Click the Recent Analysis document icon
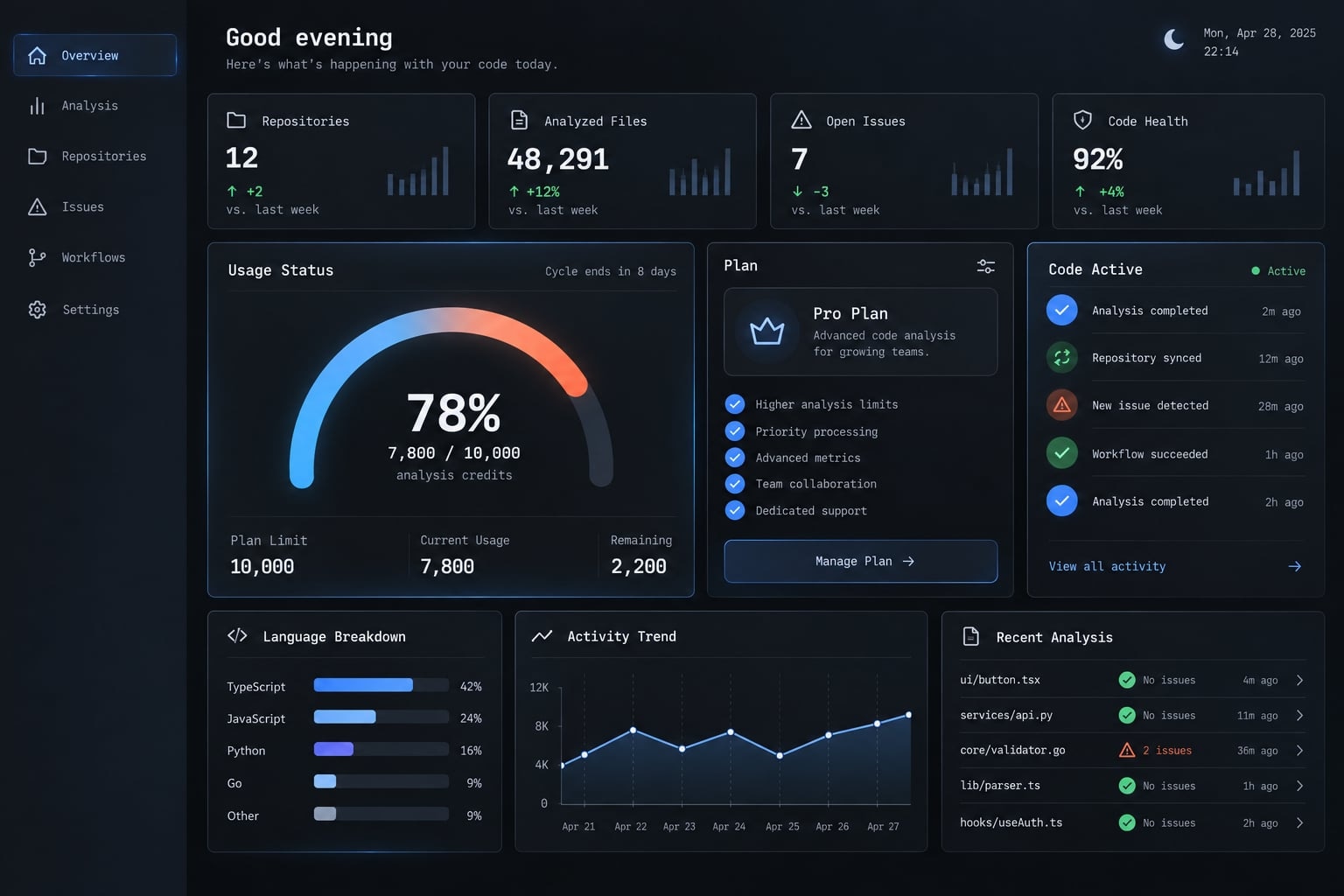 (970, 636)
